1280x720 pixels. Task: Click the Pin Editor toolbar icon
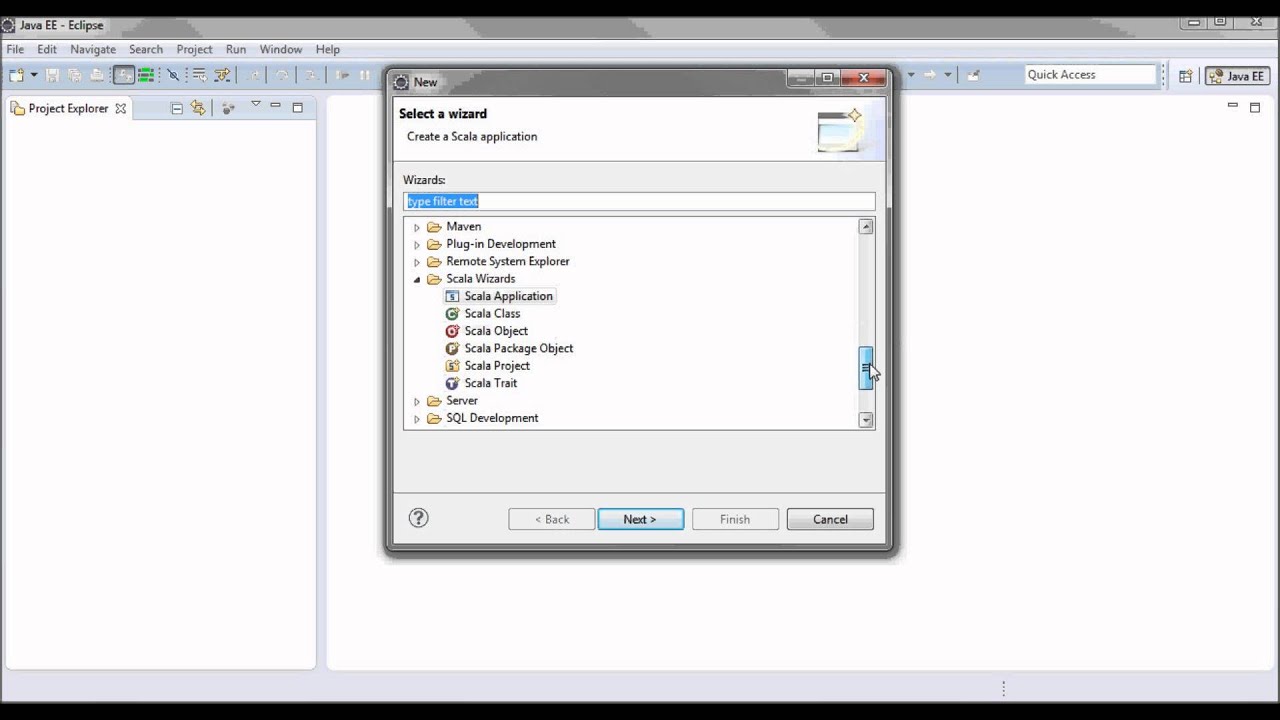click(x=974, y=75)
